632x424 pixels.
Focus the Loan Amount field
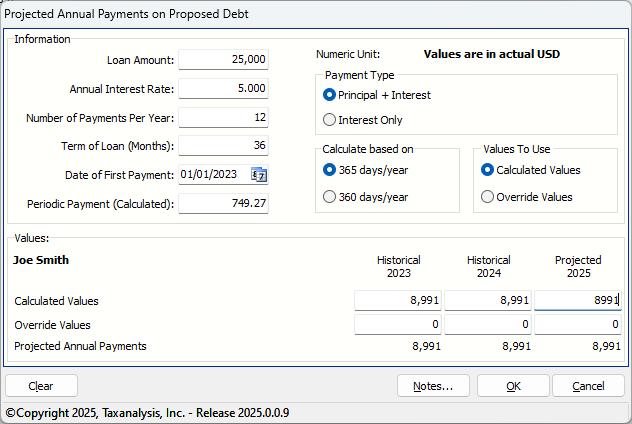[223, 59]
